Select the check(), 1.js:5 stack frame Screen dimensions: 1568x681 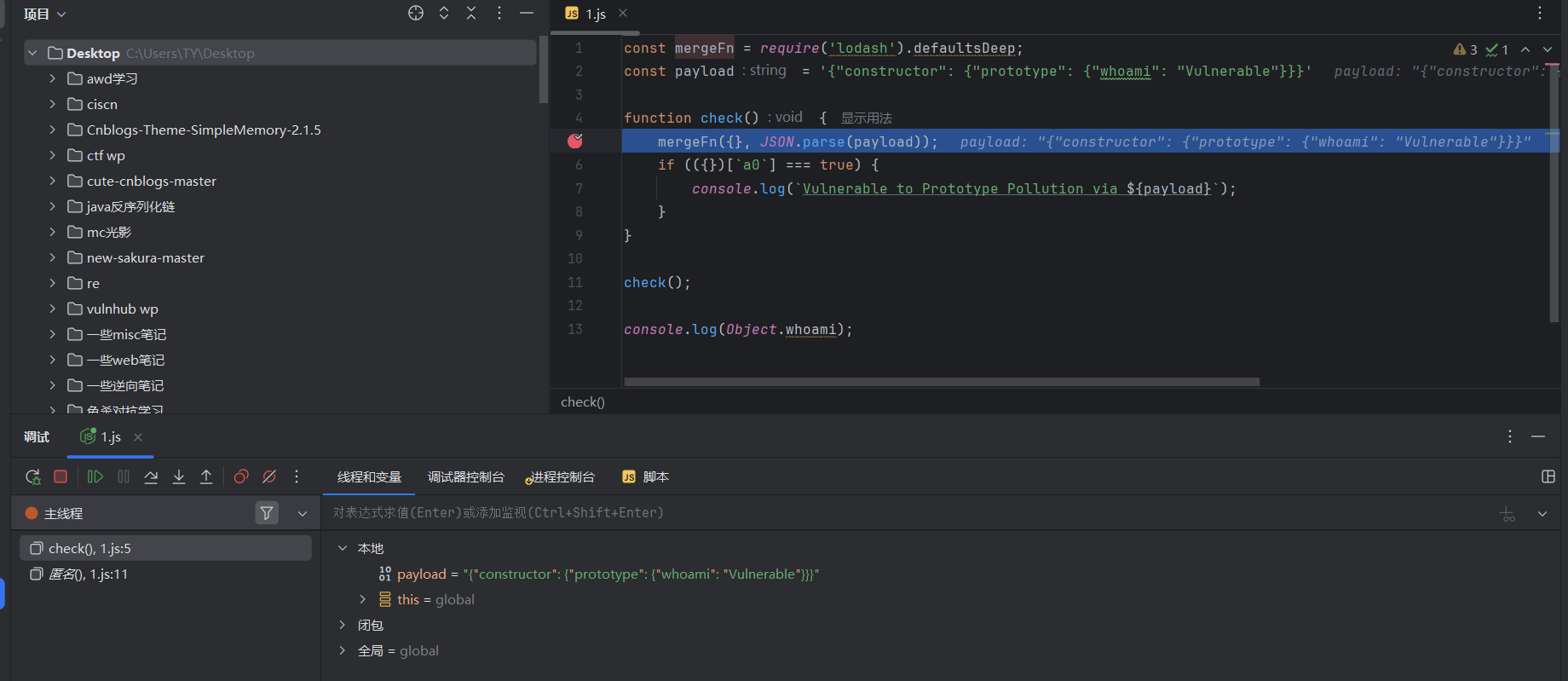pyautogui.click(x=165, y=548)
